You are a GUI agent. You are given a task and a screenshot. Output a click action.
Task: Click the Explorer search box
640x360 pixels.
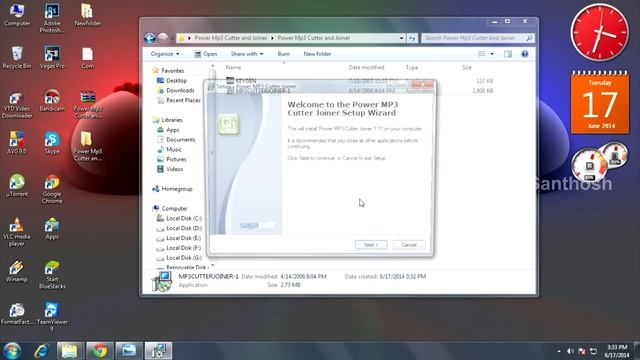pyautogui.click(x=478, y=38)
